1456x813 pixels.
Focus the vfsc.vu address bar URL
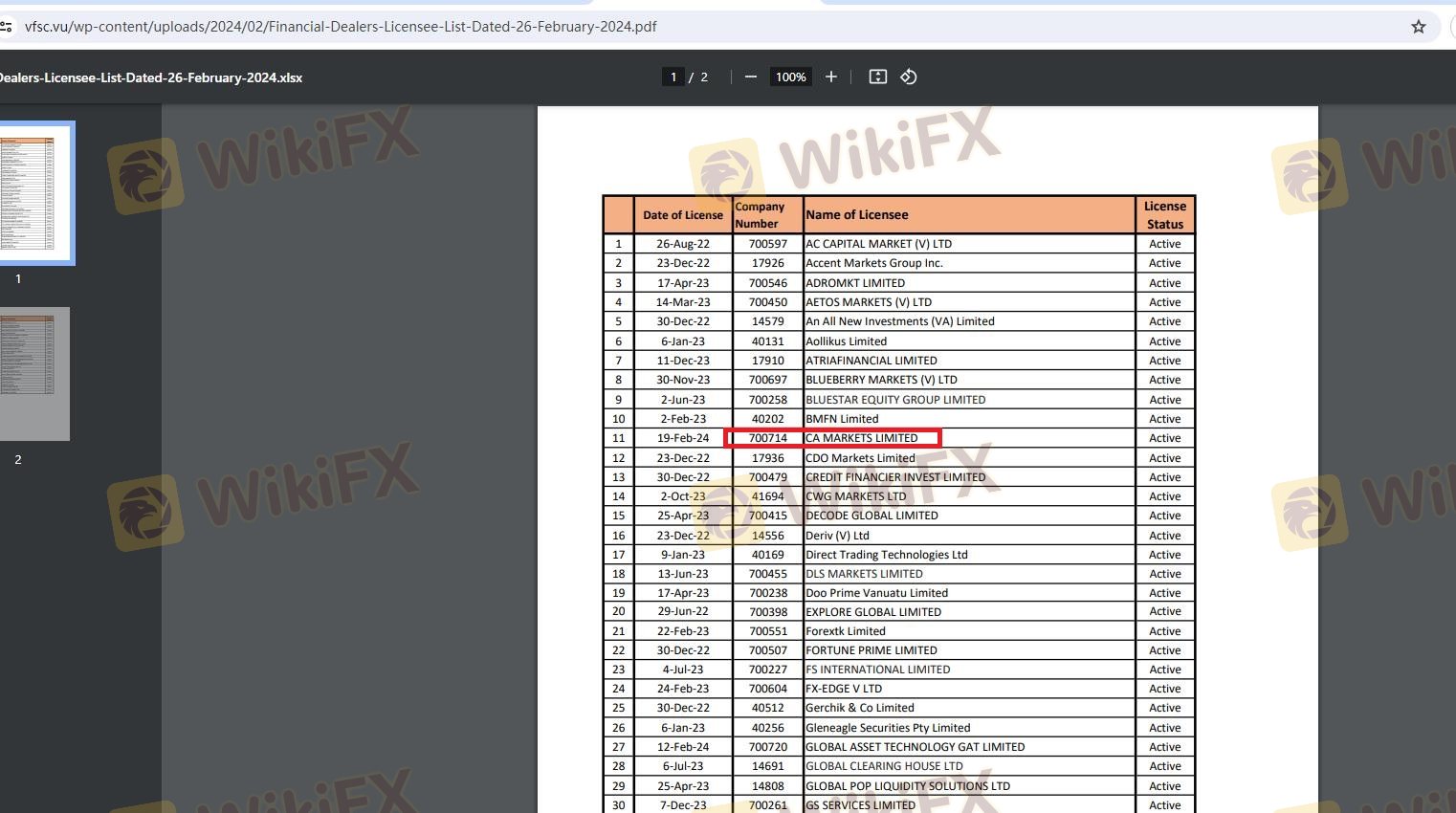click(341, 27)
